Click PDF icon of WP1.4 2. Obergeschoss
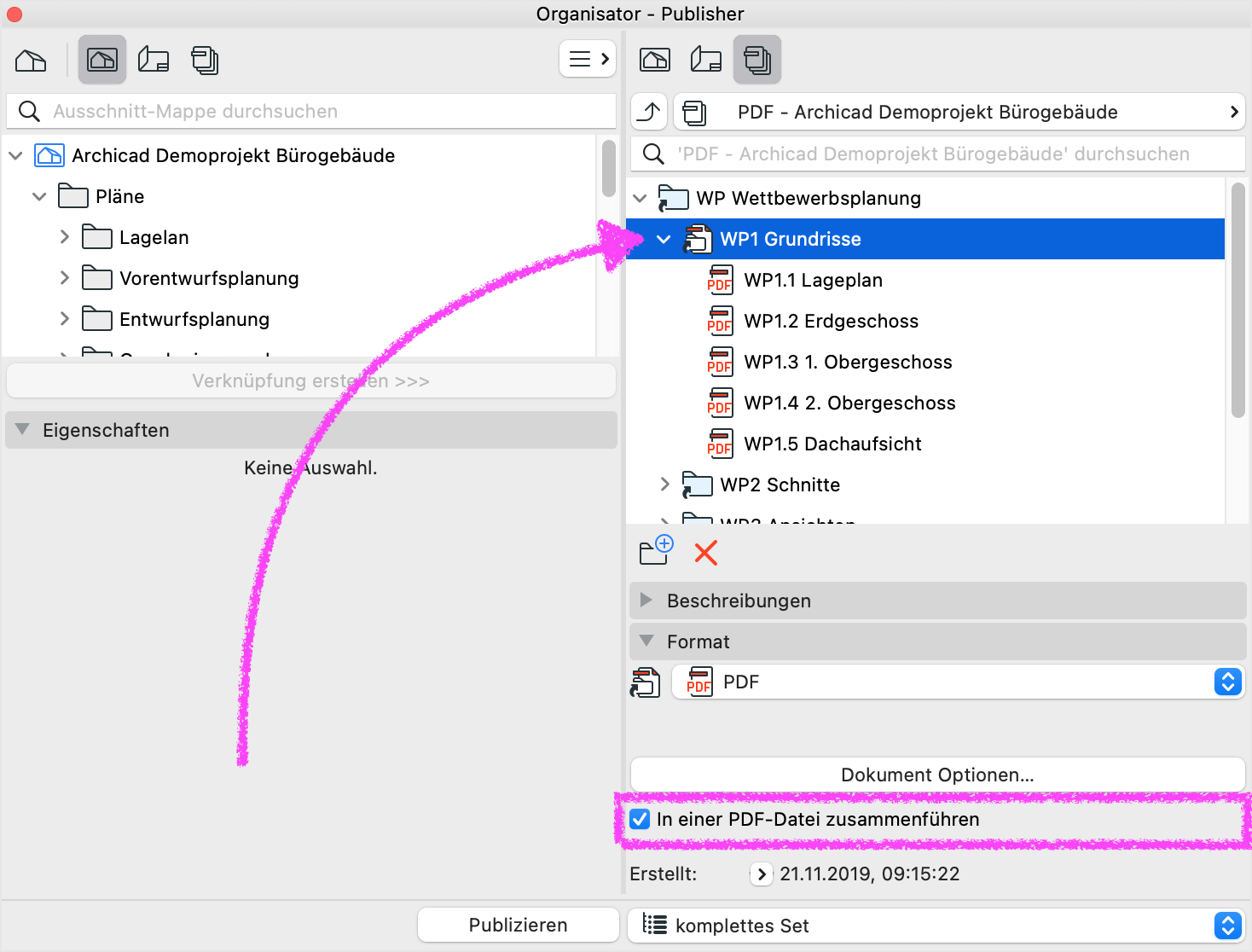Image resolution: width=1252 pixels, height=952 pixels. [720, 403]
